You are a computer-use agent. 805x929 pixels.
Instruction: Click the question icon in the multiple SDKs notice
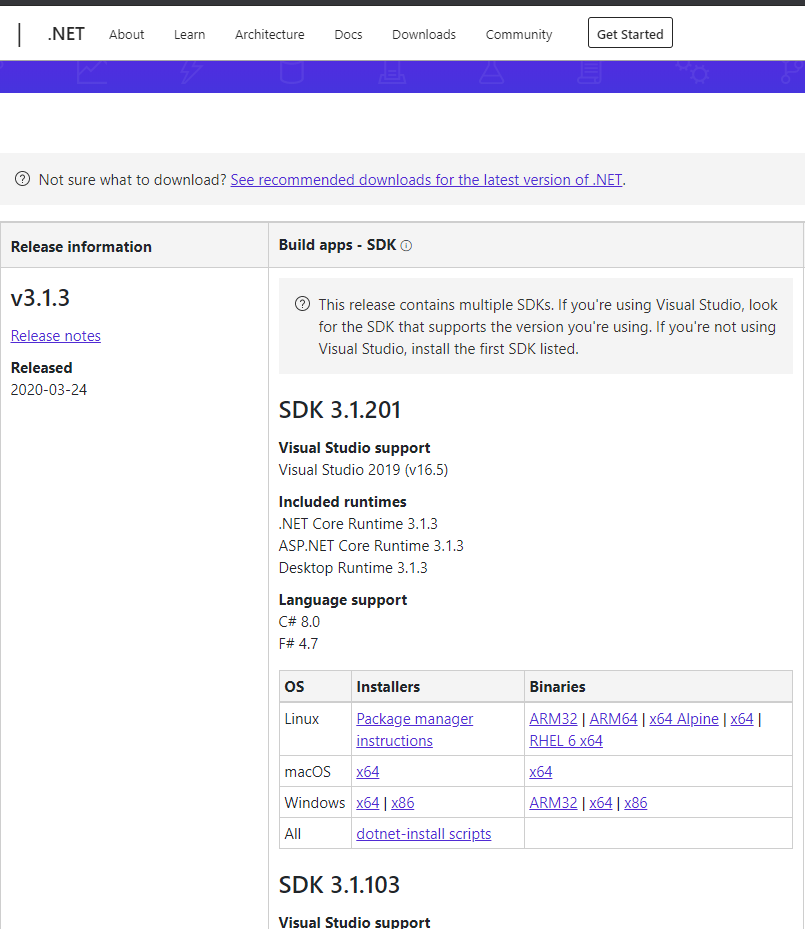tap(302, 305)
